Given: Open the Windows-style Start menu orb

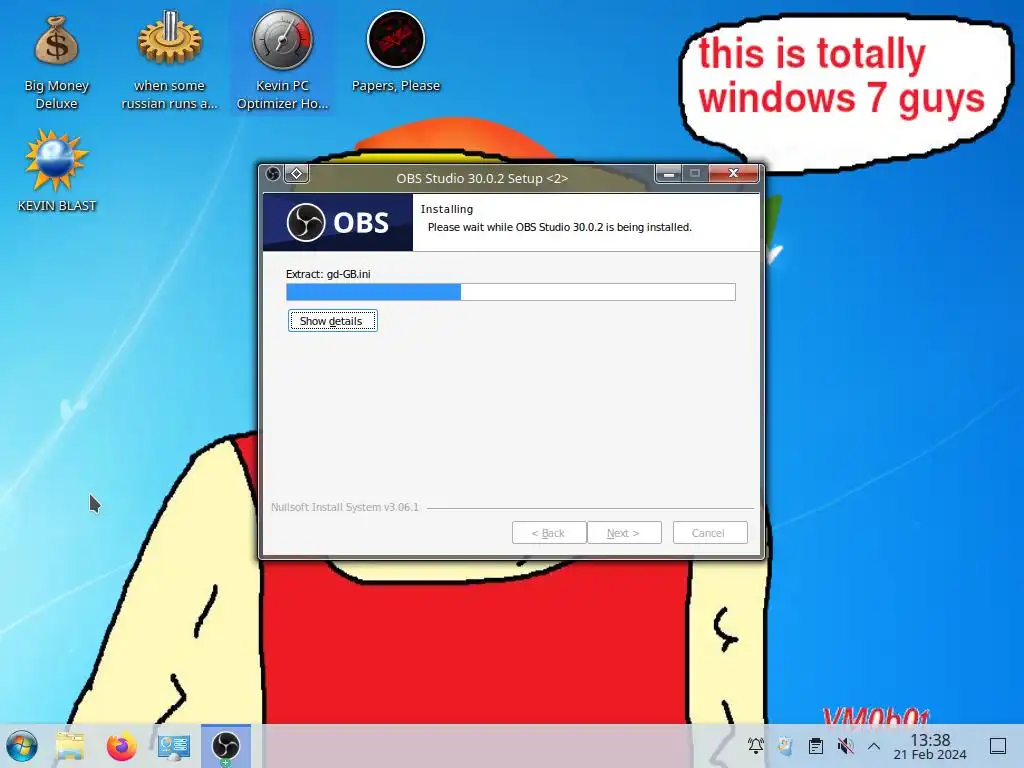Looking at the screenshot, I should 22,746.
